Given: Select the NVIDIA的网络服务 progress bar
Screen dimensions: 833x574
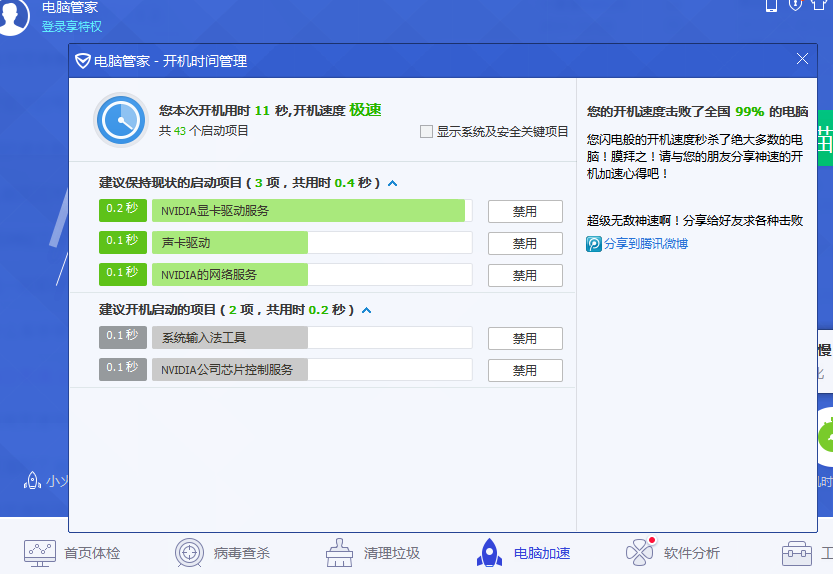Looking at the screenshot, I should coord(312,274).
